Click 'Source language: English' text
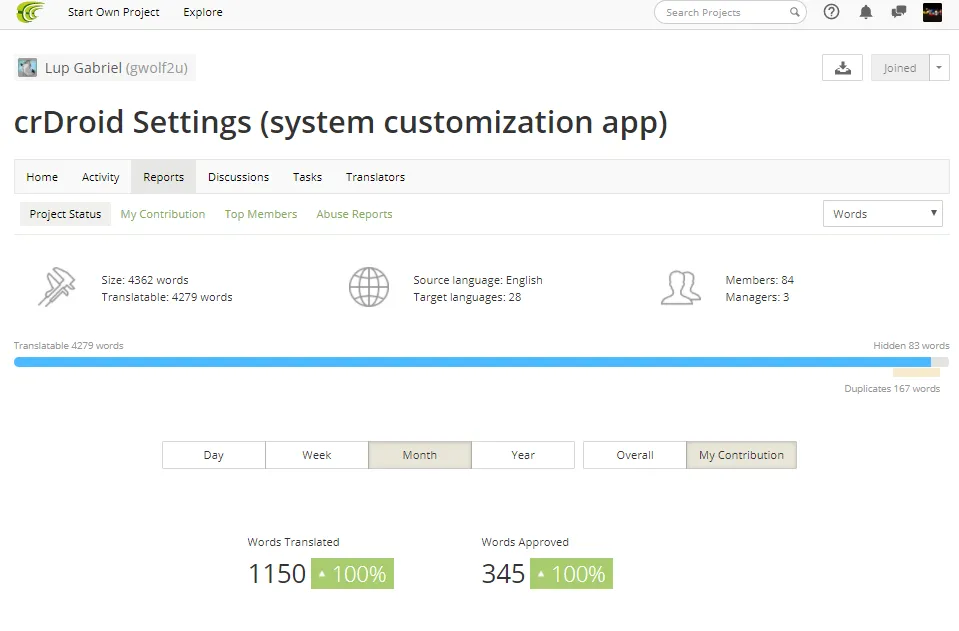The width and height of the screenshot is (959, 631). [x=478, y=280]
